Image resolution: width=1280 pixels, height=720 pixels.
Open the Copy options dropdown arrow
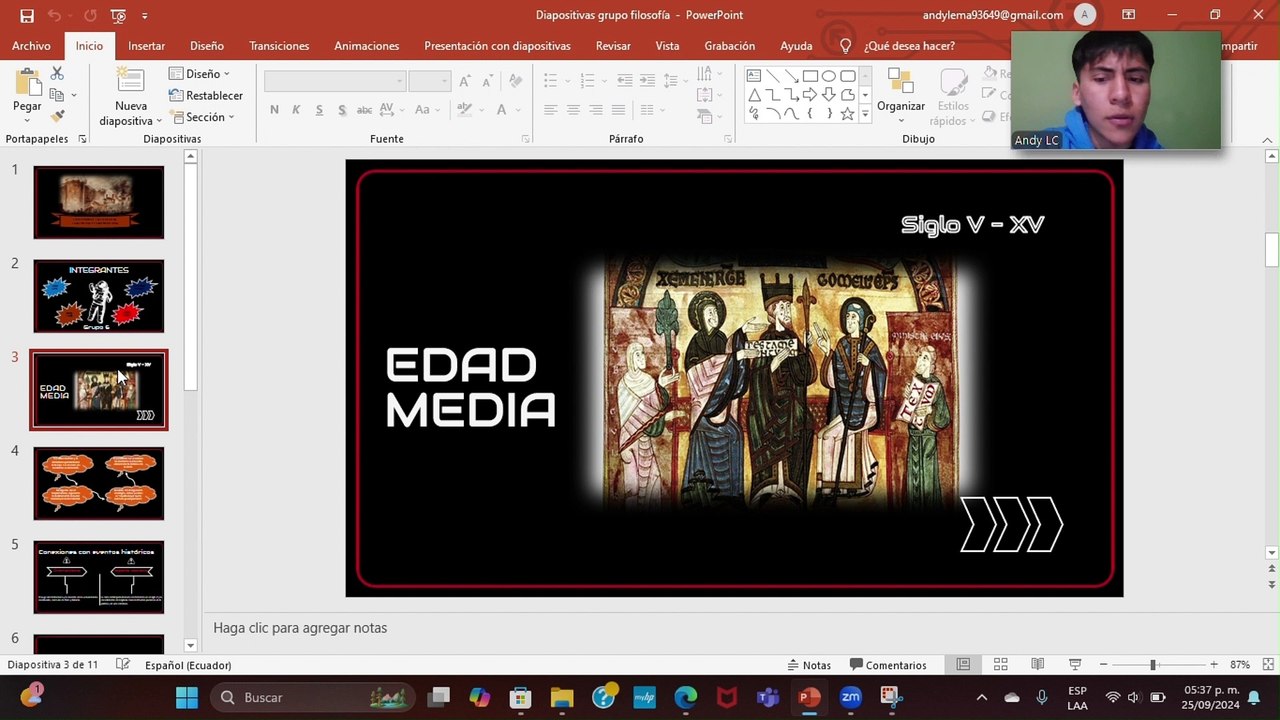tap(73, 95)
